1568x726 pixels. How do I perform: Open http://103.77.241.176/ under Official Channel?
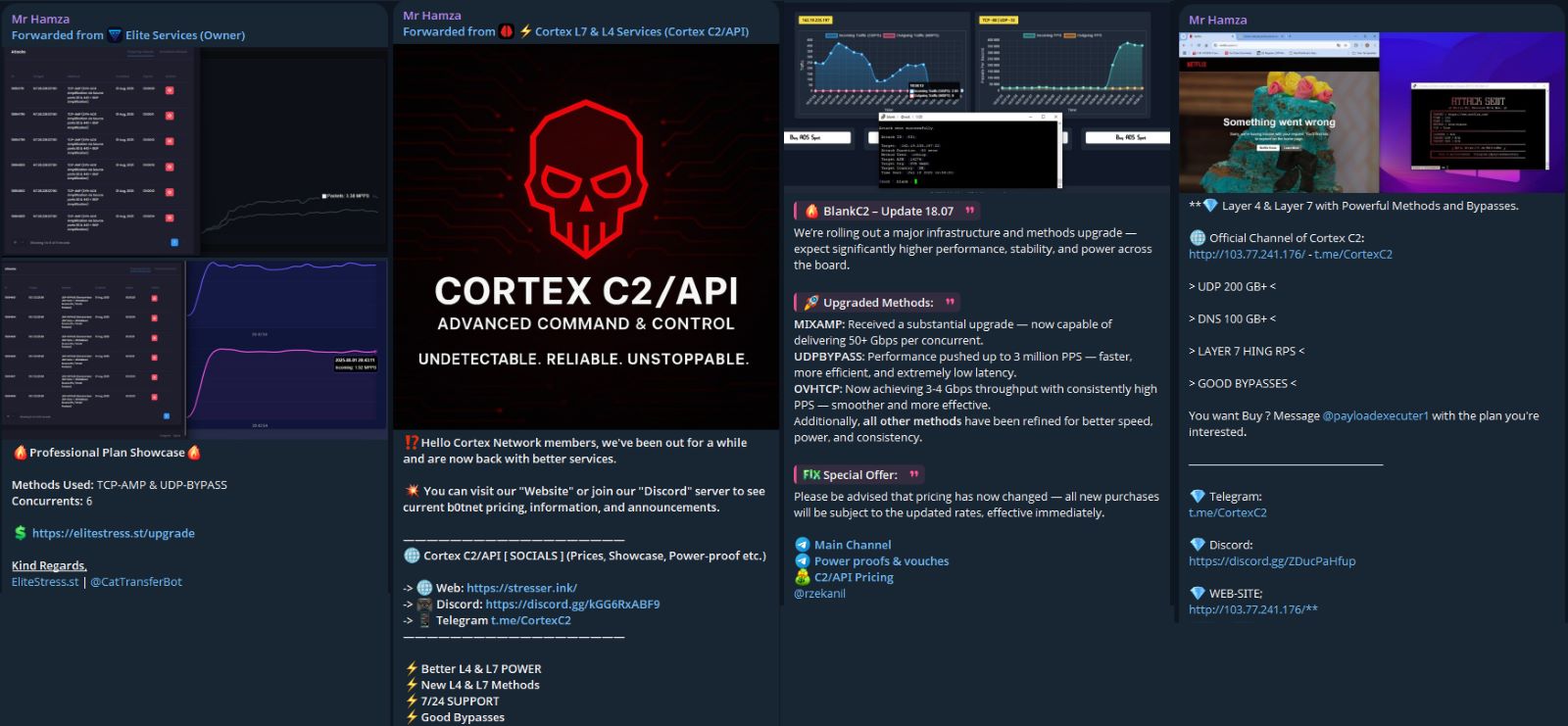point(1247,254)
